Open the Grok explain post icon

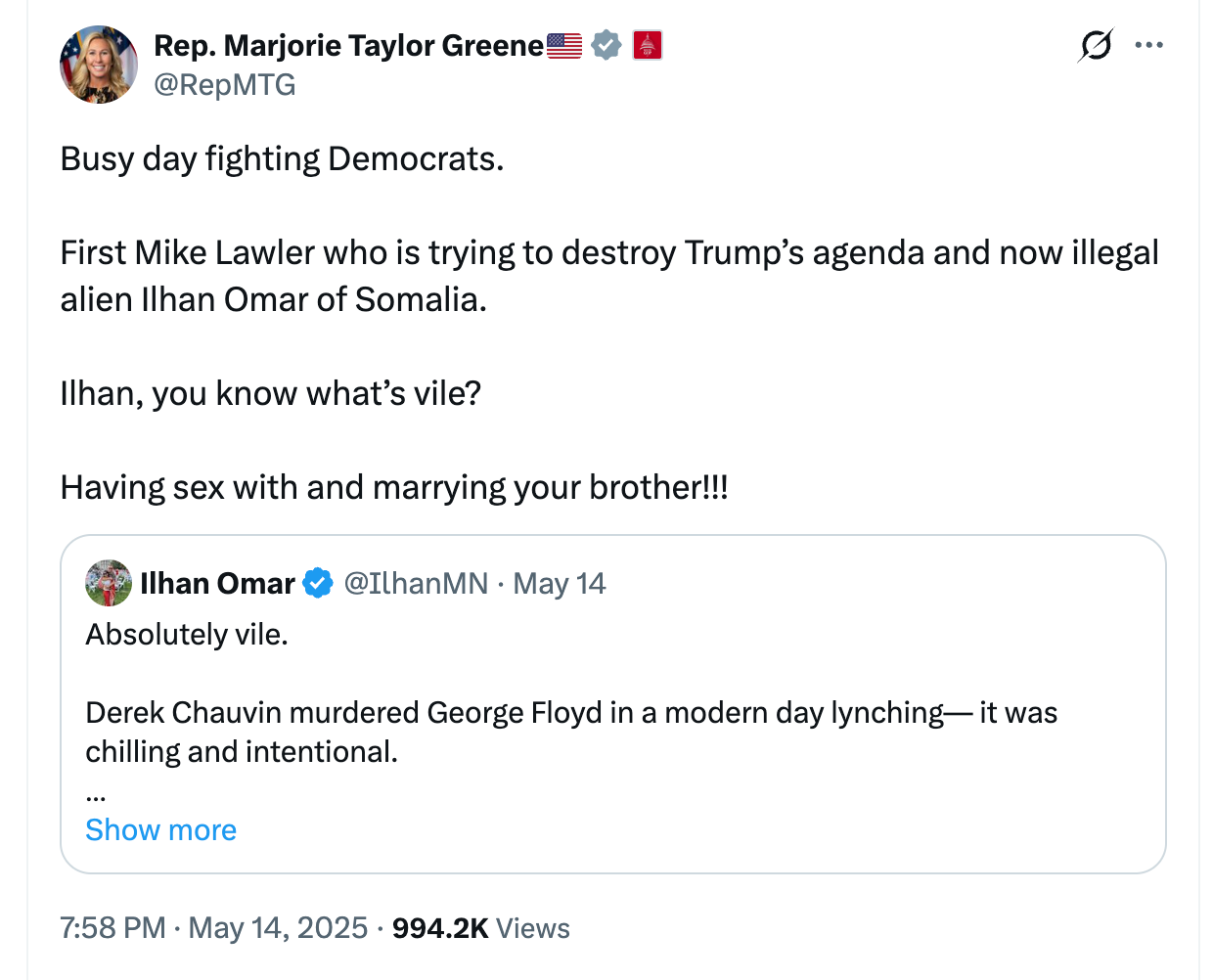coord(1096,45)
